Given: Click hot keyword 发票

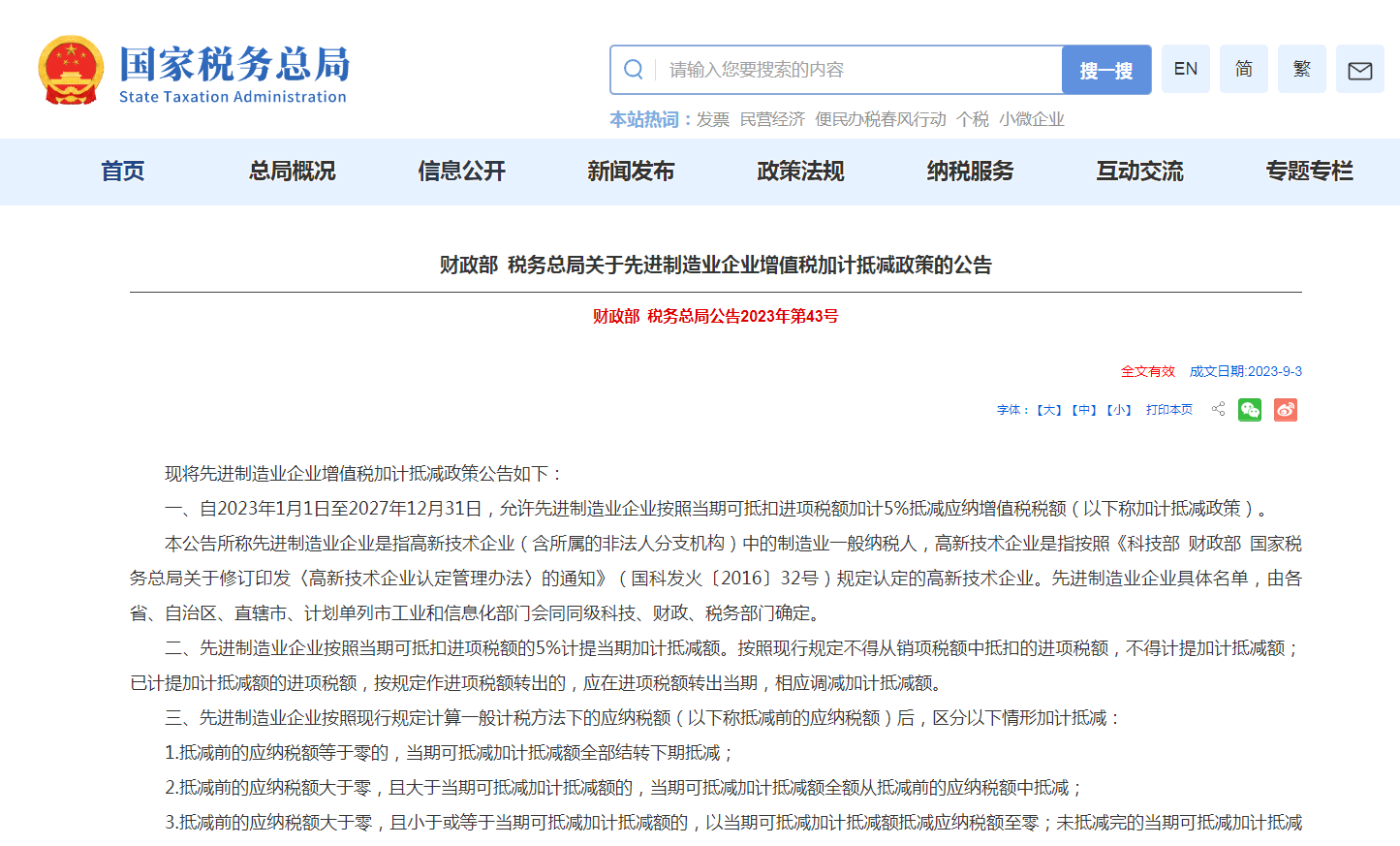Looking at the screenshot, I should click(713, 119).
